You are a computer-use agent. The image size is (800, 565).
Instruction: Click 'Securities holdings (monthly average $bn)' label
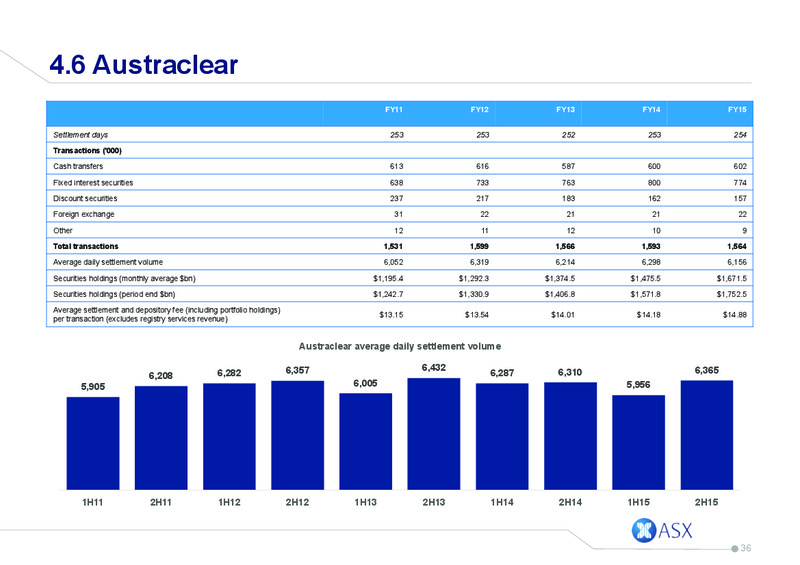click(124, 279)
